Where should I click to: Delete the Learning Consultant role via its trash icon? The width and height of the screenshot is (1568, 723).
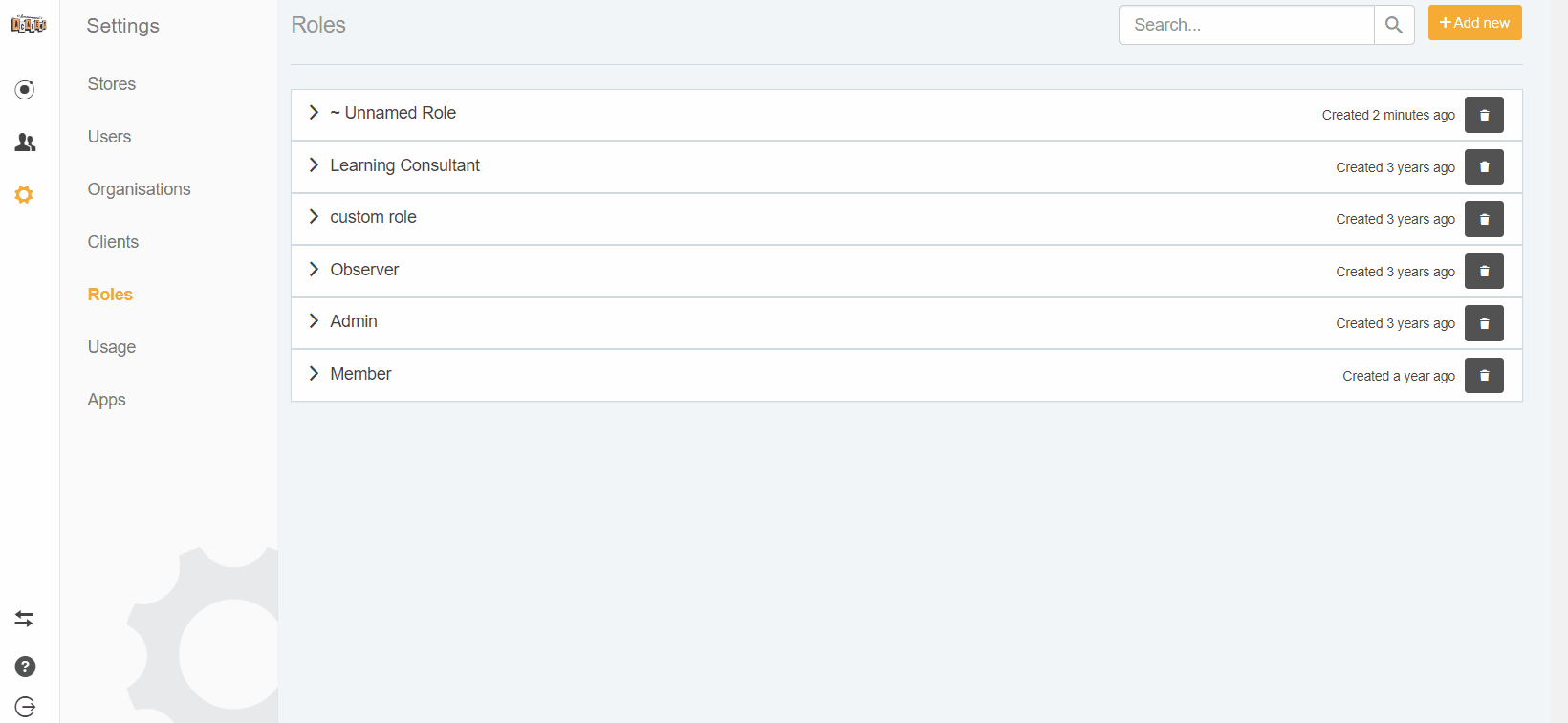point(1484,167)
